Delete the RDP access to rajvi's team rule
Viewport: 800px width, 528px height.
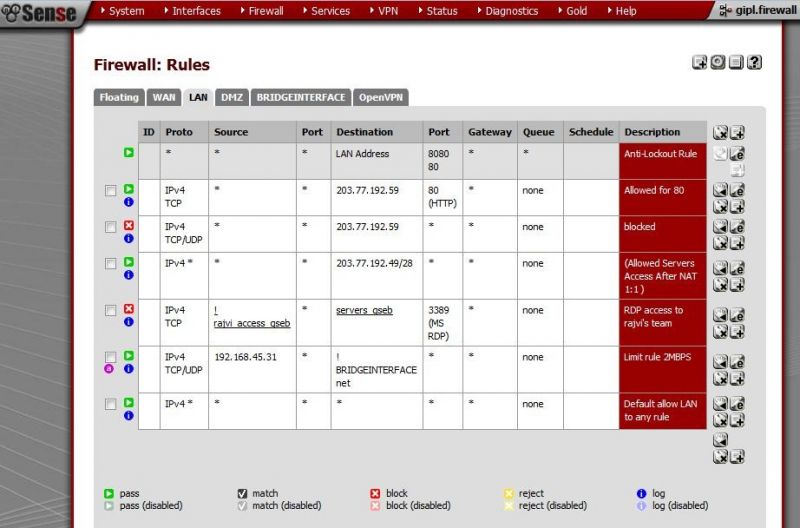coord(720,332)
